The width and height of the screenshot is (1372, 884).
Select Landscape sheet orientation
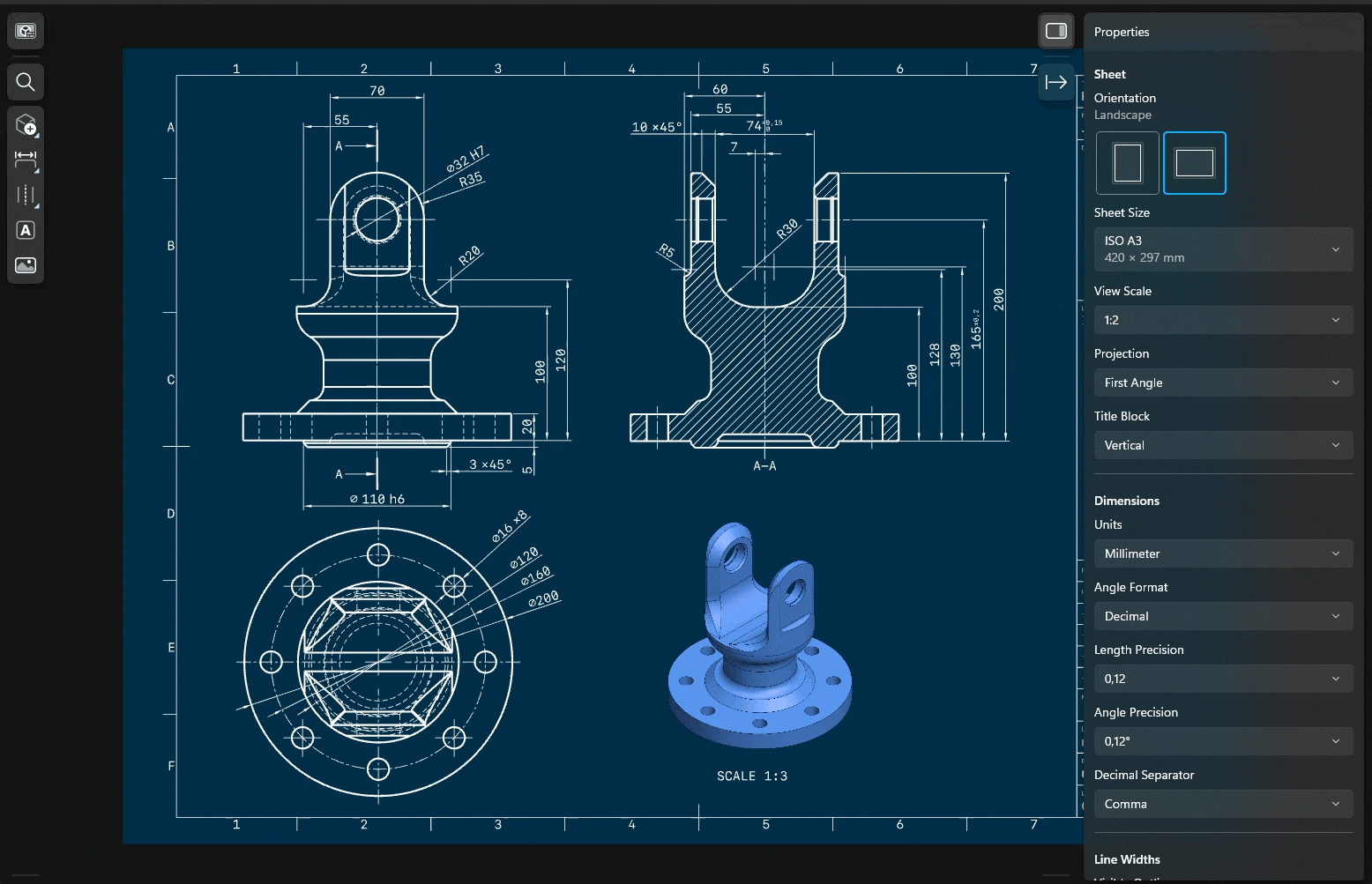click(1194, 162)
